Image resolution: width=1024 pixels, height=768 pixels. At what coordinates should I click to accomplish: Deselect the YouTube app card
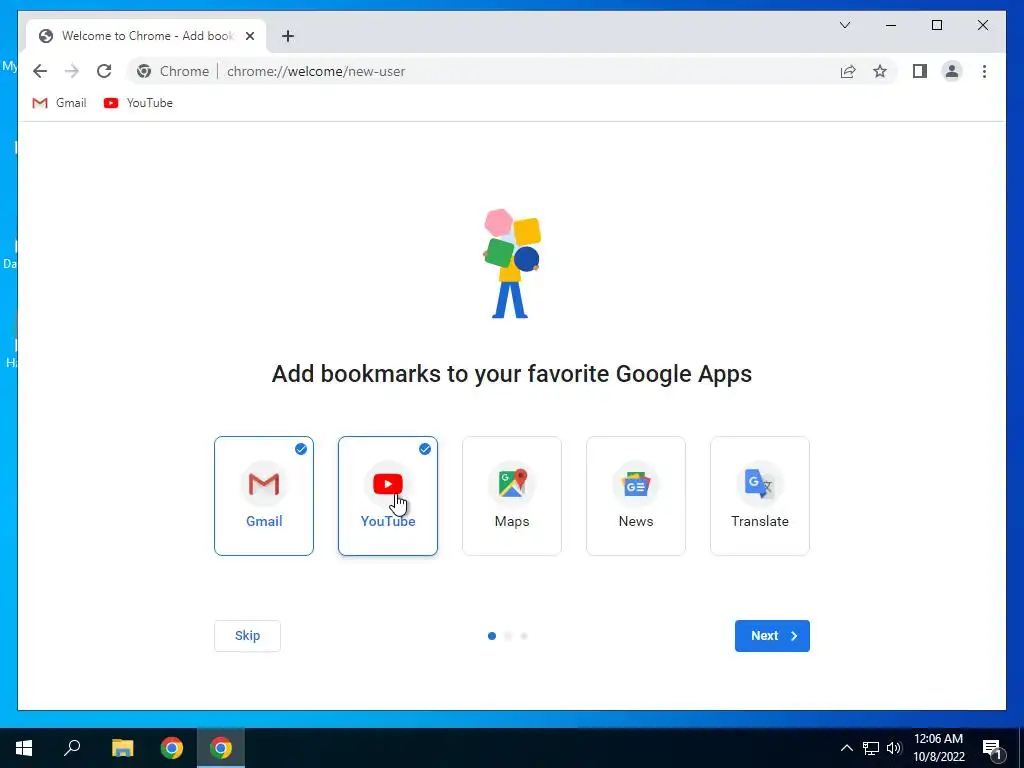388,496
